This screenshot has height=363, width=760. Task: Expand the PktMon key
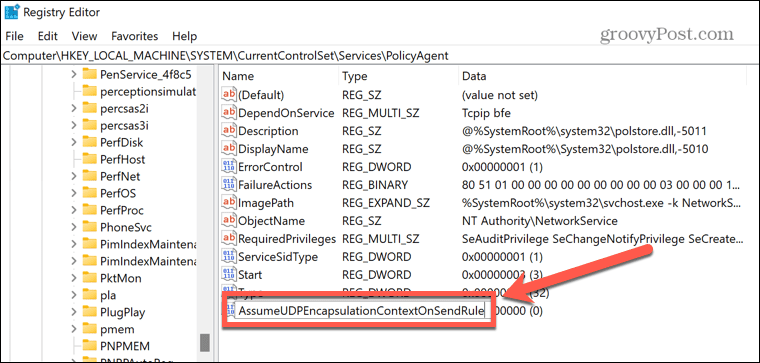tap(74, 278)
